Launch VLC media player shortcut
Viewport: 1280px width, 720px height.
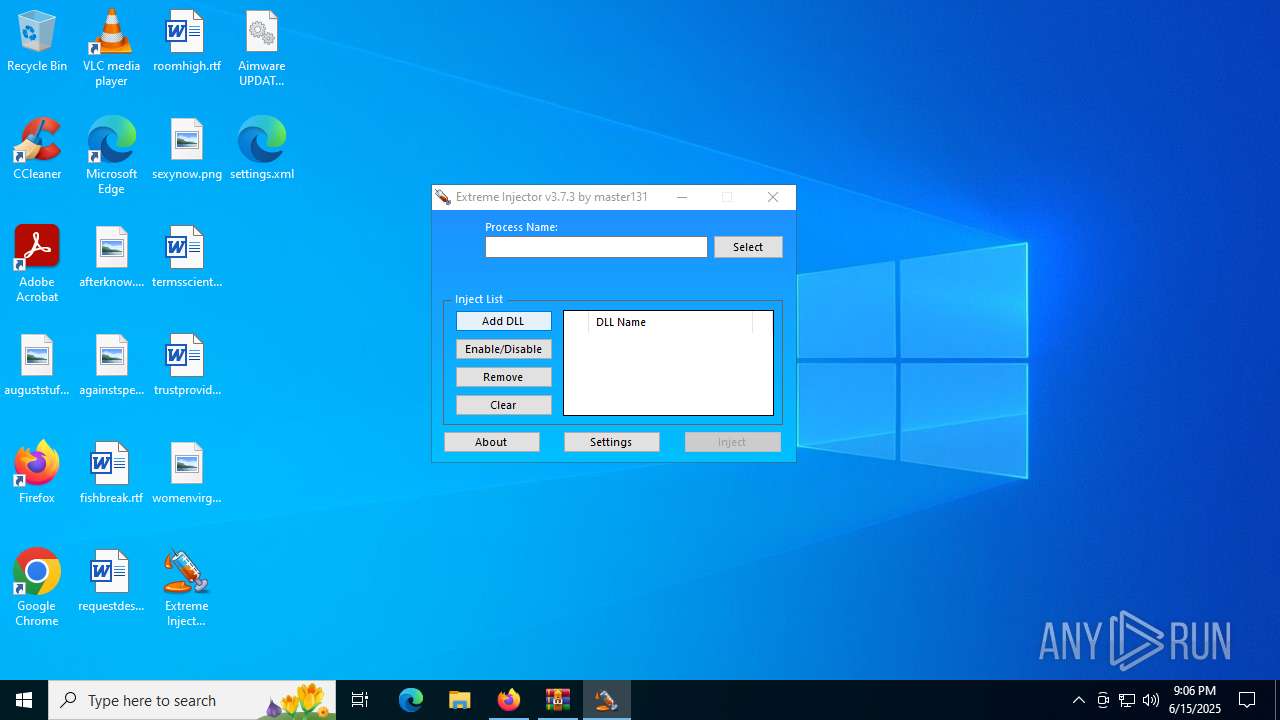pos(111,48)
